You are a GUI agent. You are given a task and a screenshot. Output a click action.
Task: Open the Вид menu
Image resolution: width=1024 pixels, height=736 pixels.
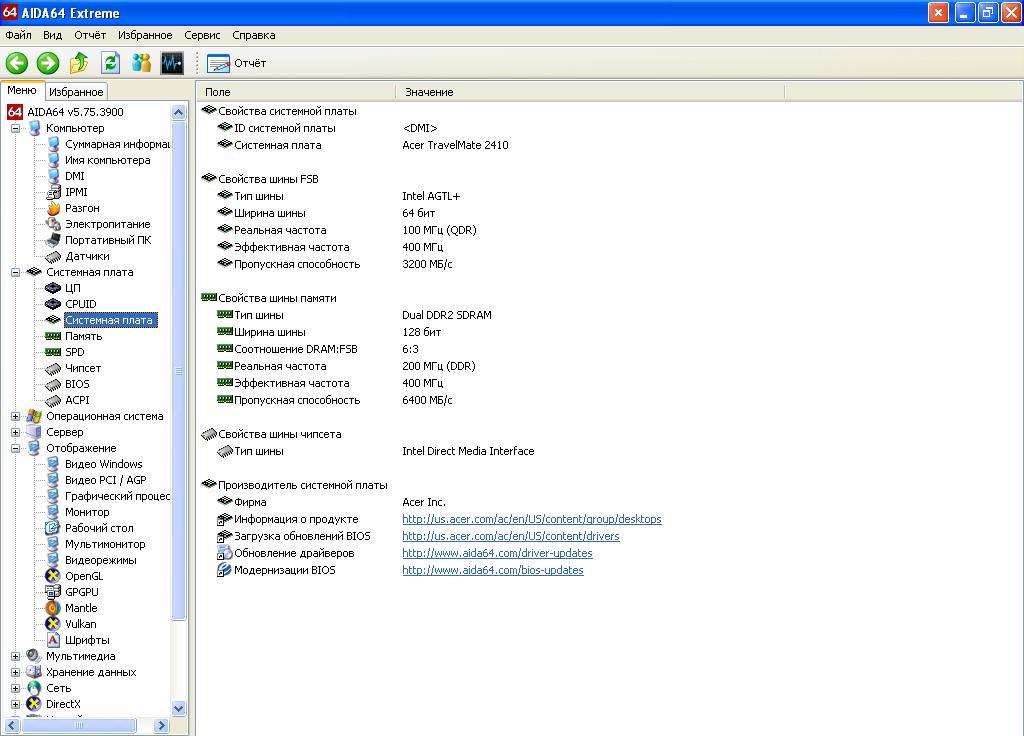[x=52, y=35]
